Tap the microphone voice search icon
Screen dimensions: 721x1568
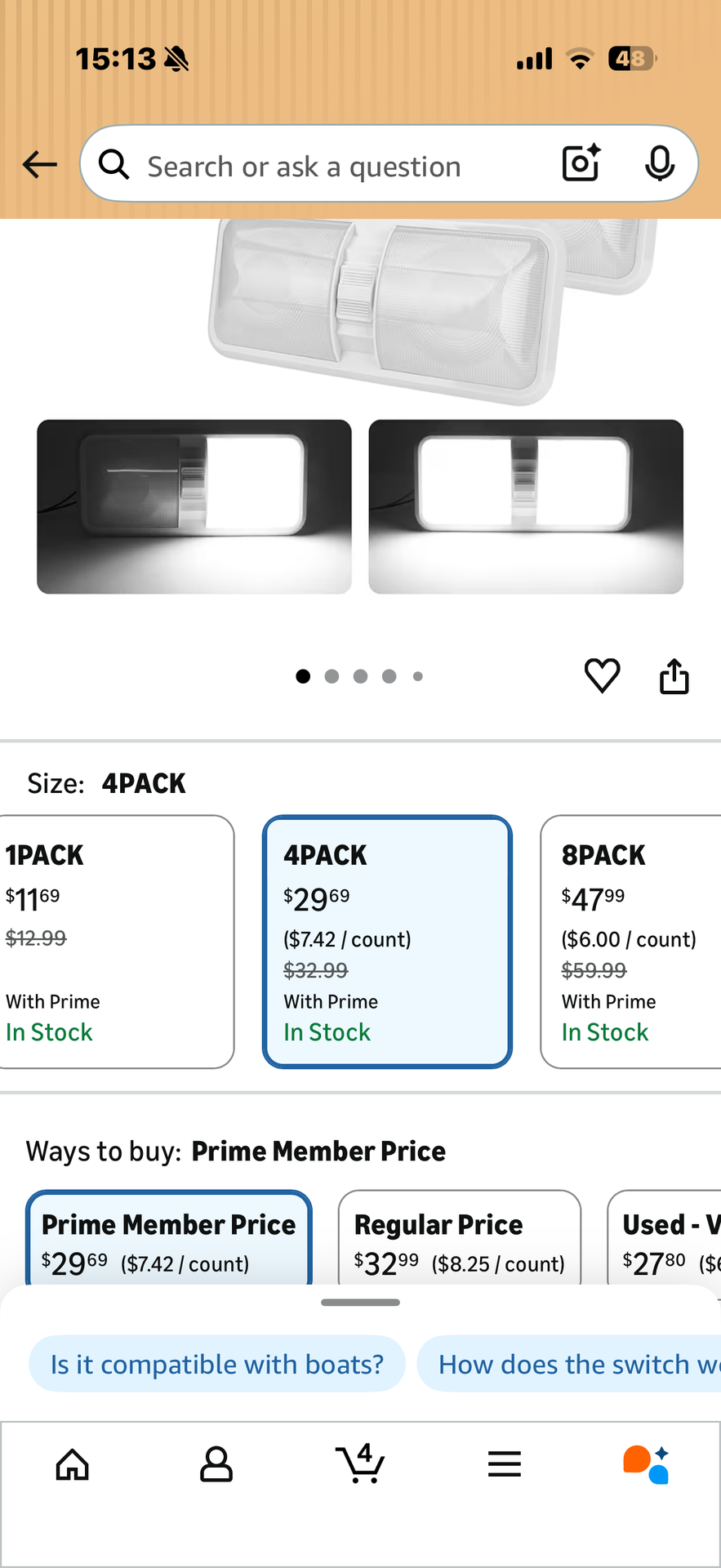pyautogui.click(x=659, y=163)
